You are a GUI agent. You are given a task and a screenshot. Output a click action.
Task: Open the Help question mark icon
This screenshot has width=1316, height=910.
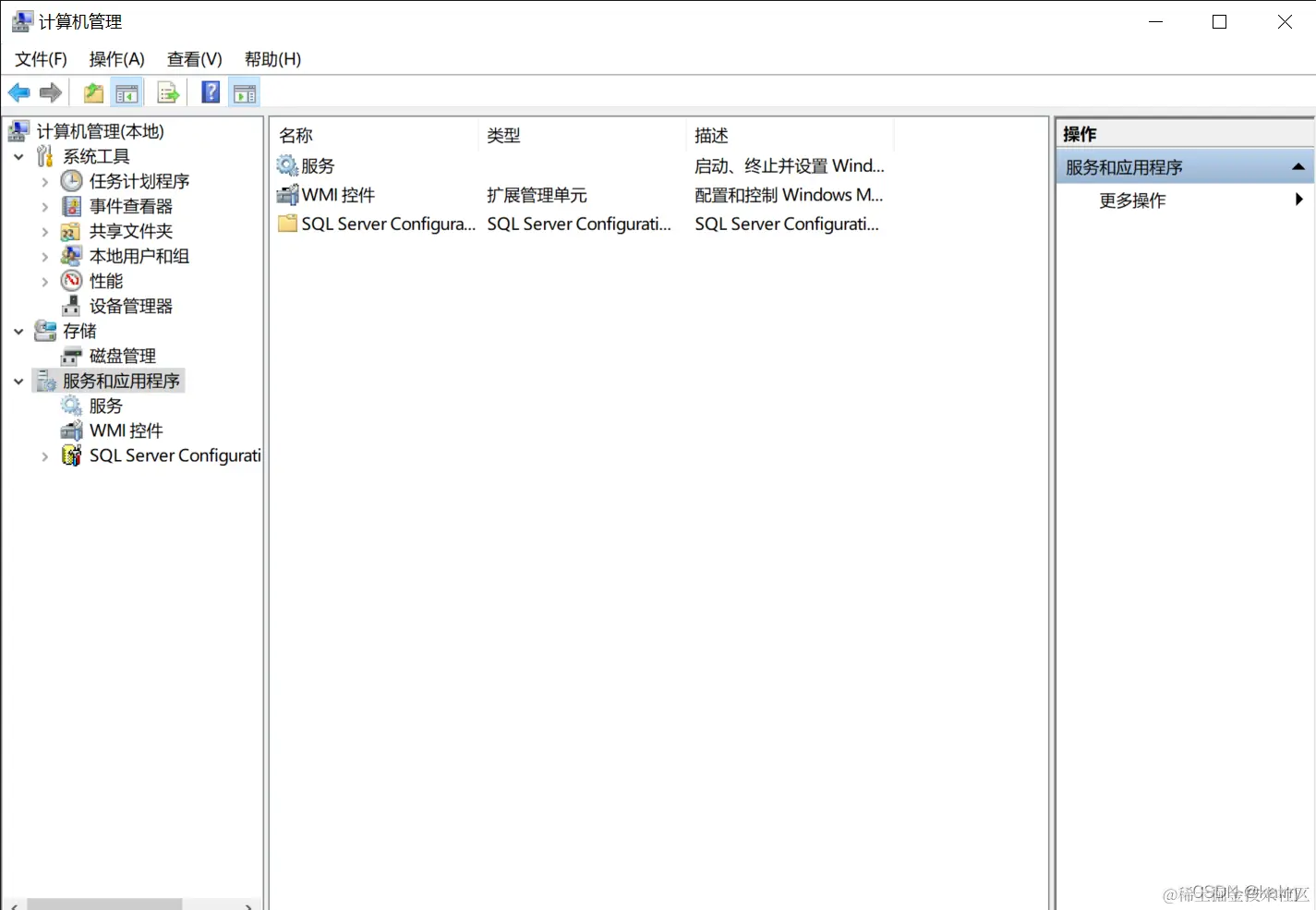tap(211, 92)
